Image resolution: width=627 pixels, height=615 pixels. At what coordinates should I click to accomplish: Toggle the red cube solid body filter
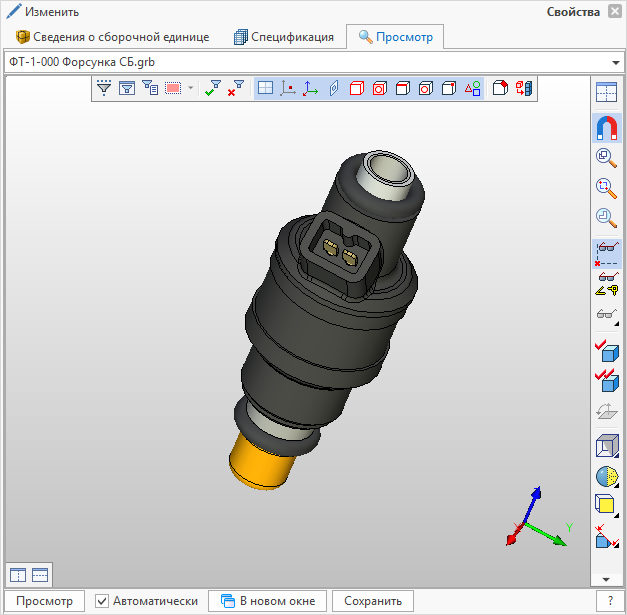click(357, 88)
